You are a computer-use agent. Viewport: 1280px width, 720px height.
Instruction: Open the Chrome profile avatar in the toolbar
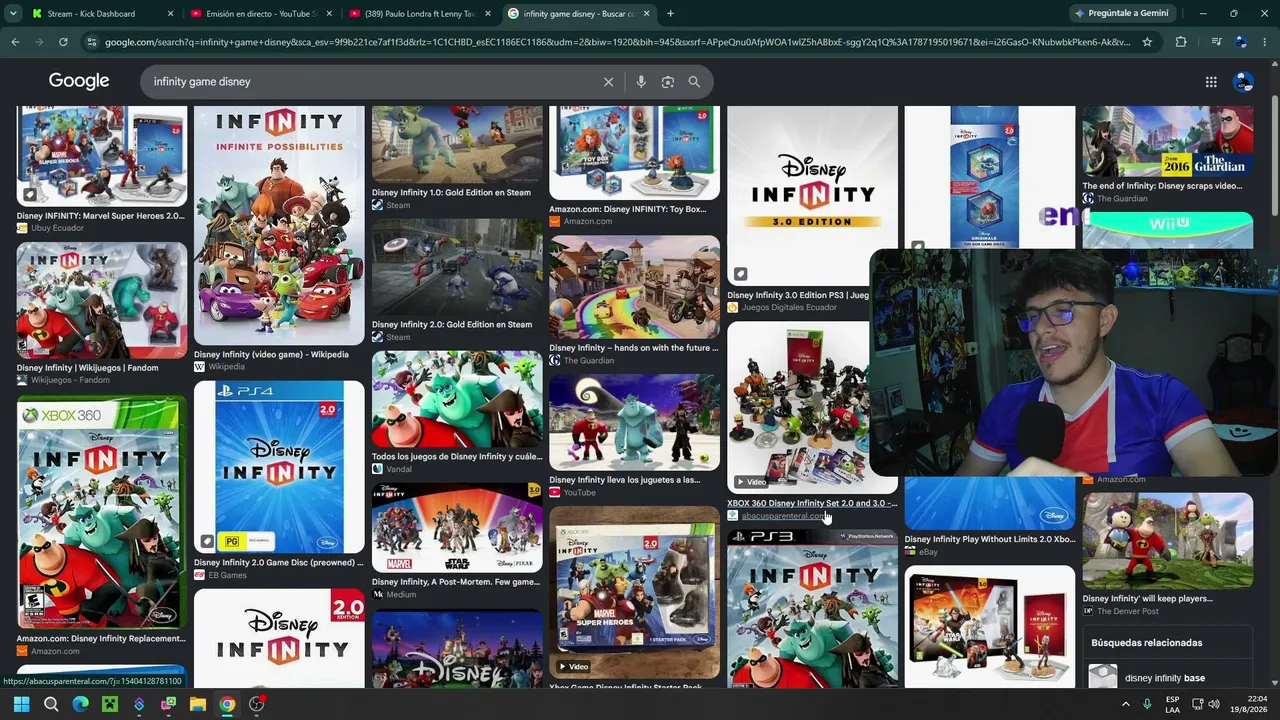tap(1241, 42)
